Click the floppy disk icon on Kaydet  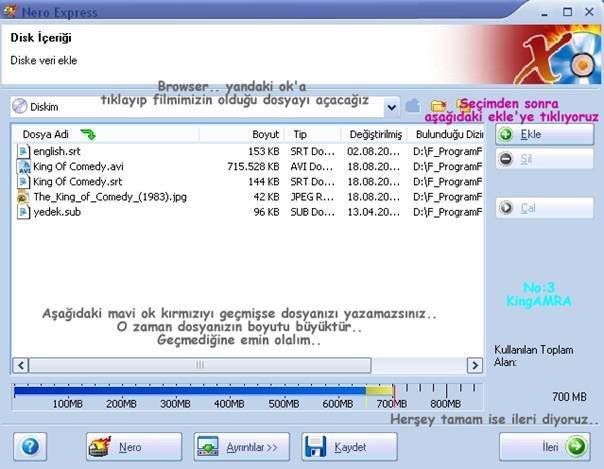[x=315, y=447]
